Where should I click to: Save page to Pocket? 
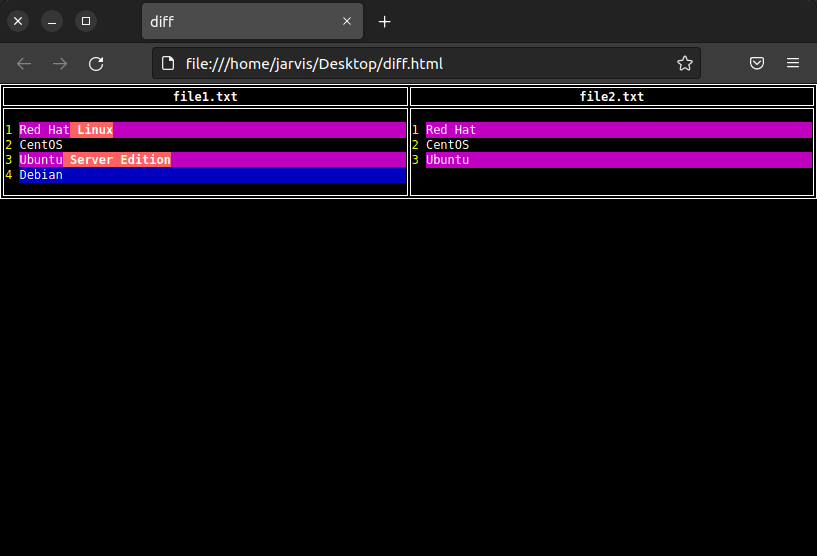(757, 64)
